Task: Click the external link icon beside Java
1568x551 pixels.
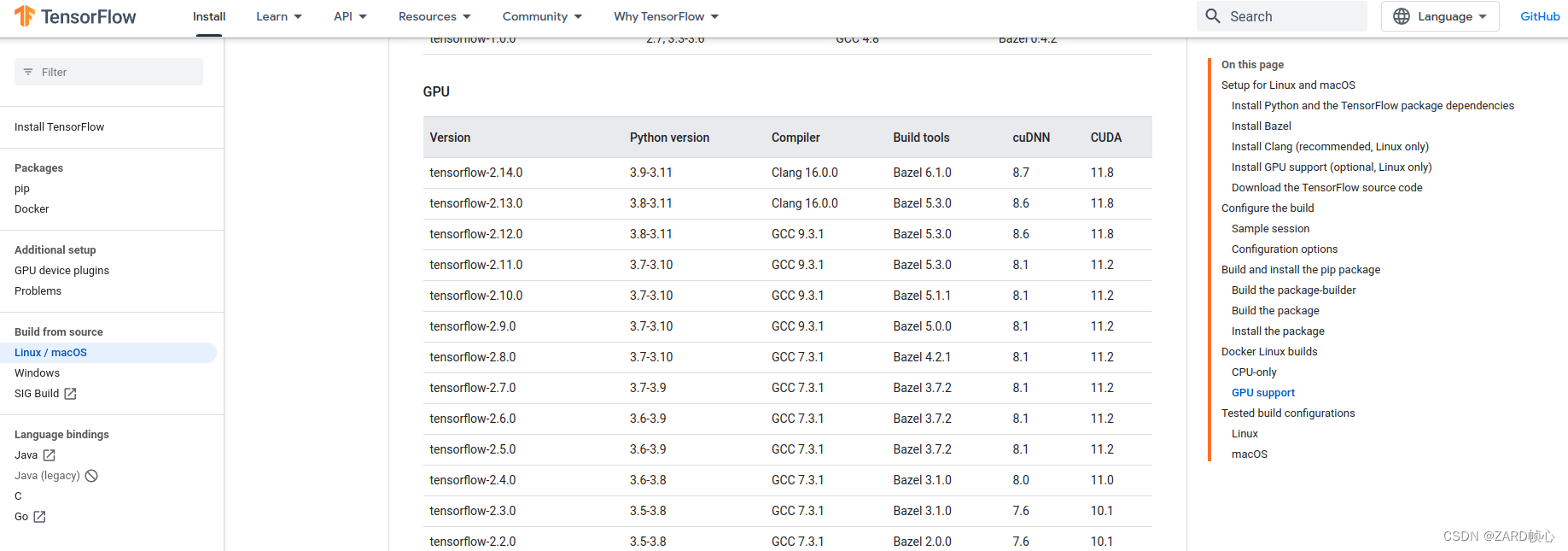Action: [x=49, y=455]
